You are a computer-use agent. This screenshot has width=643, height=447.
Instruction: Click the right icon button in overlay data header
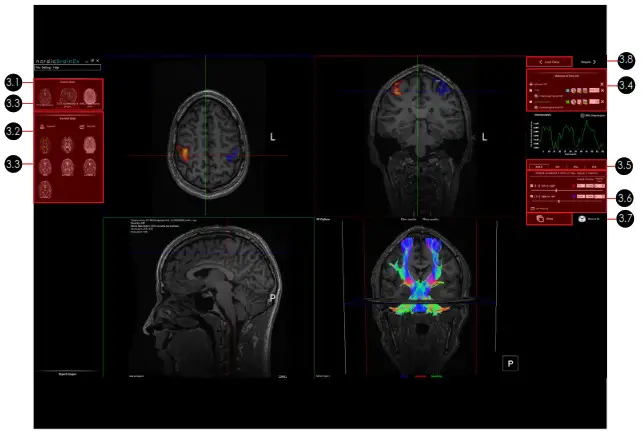pyautogui.click(x=82, y=127)
